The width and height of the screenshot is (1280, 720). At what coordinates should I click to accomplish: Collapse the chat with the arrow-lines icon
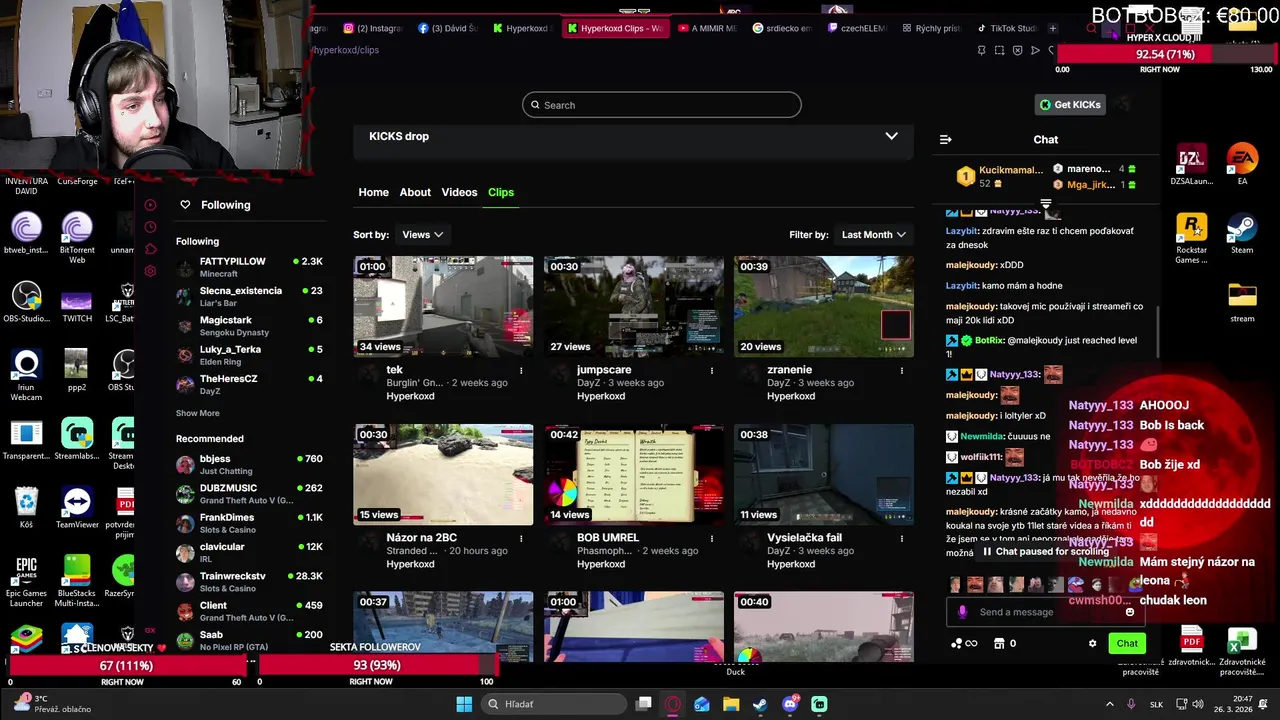click(x=946, y=140)
